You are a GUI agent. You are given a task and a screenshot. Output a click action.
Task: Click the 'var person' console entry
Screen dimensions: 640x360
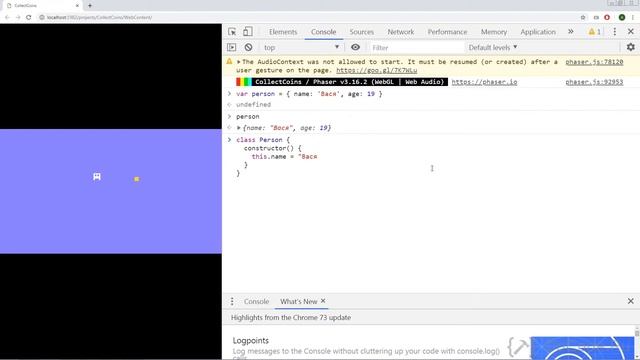point(309,94)
